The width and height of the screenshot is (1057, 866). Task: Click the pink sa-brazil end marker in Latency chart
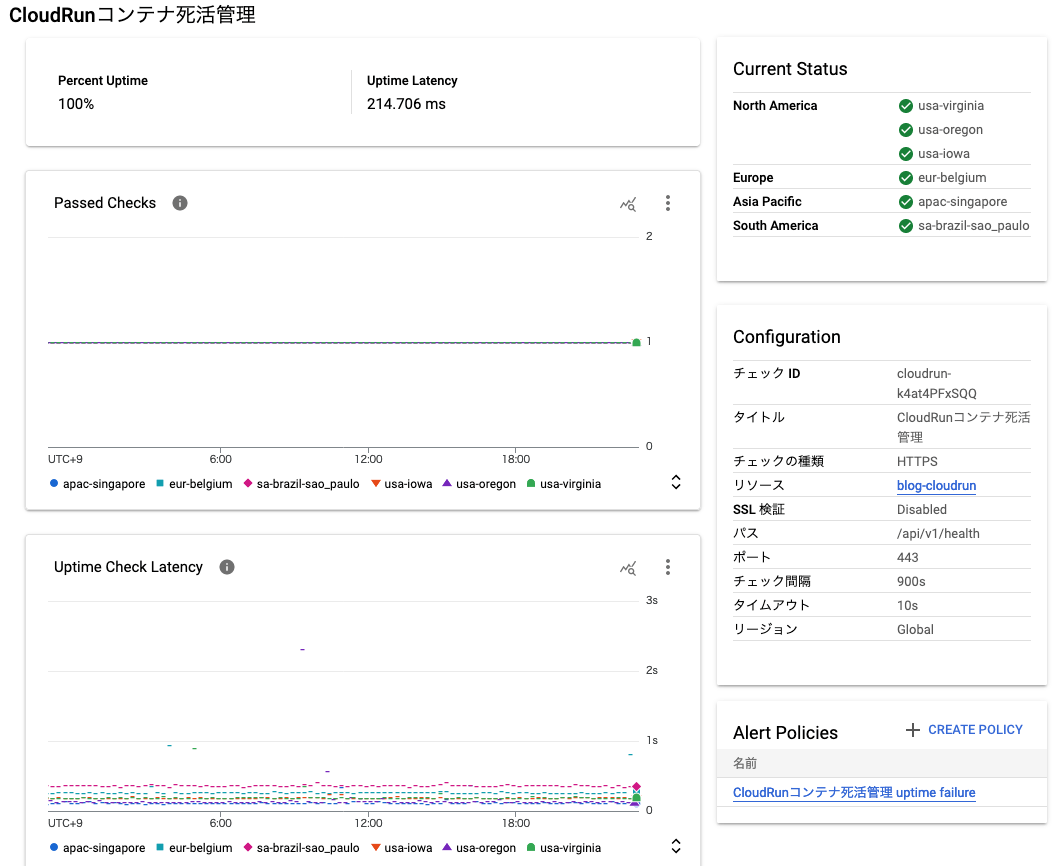[636, 786]
